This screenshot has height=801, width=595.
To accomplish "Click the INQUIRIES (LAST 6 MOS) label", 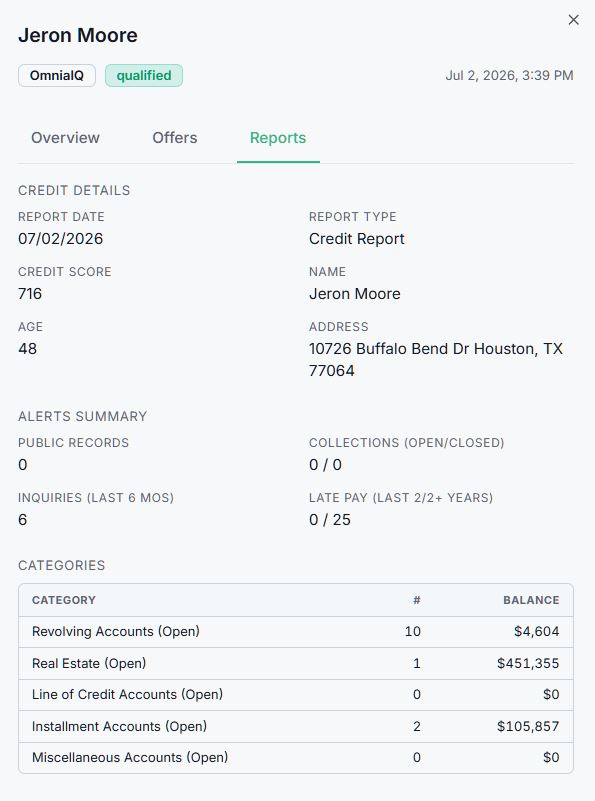I will [x=96, y=498].
